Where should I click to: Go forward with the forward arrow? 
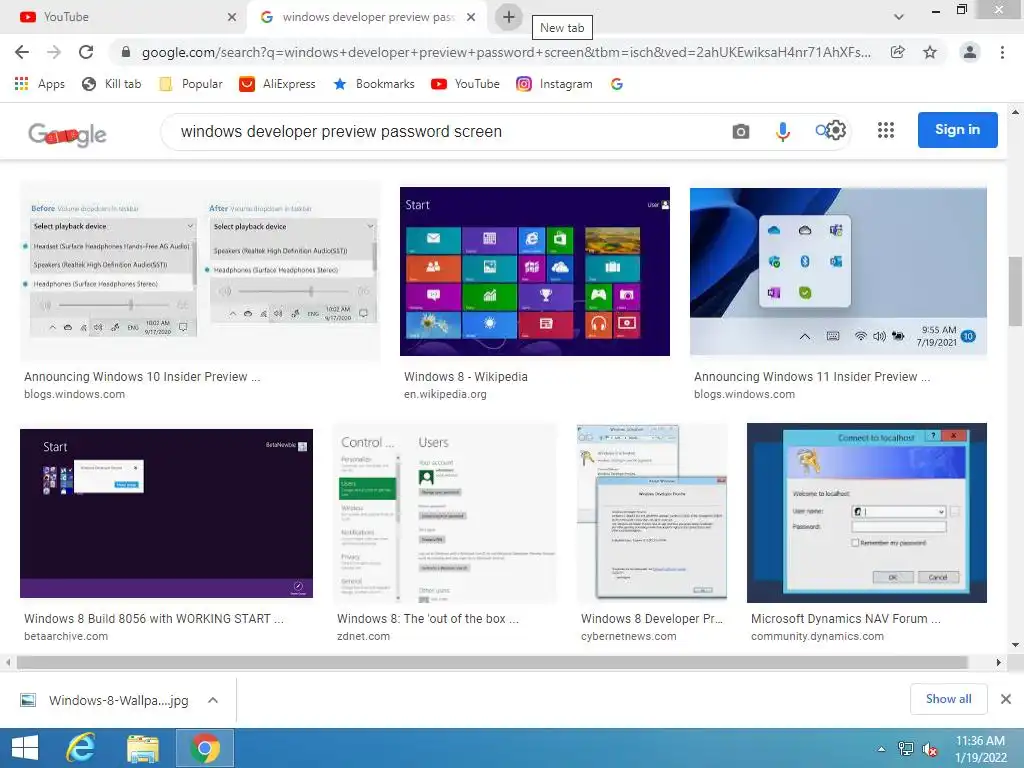(54, 52)
